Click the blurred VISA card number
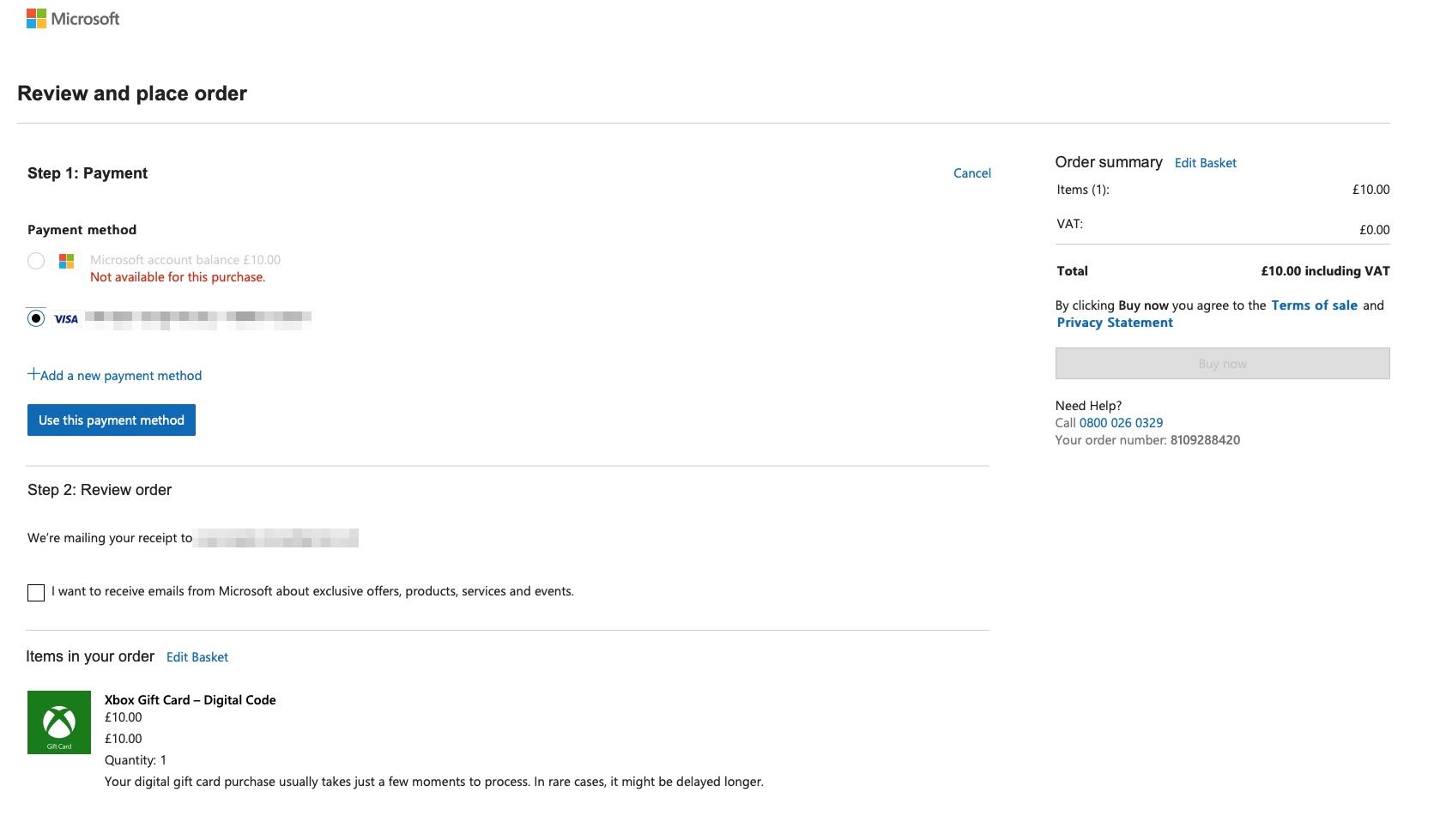Image resolution: width=1440 pixels, height=840 pixels. pyautogui.click(x=198, y=320)
